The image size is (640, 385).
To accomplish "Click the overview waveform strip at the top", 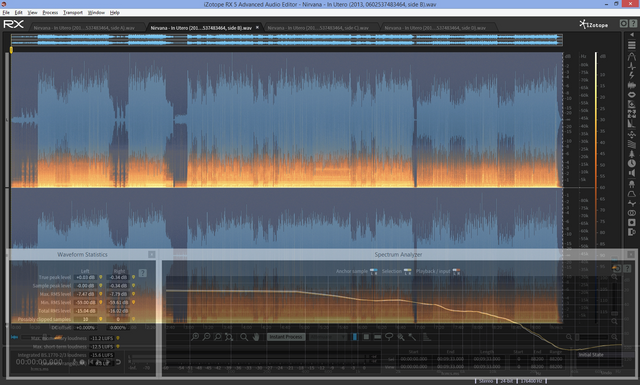I will pyautogui.click(x=287, y=40).
